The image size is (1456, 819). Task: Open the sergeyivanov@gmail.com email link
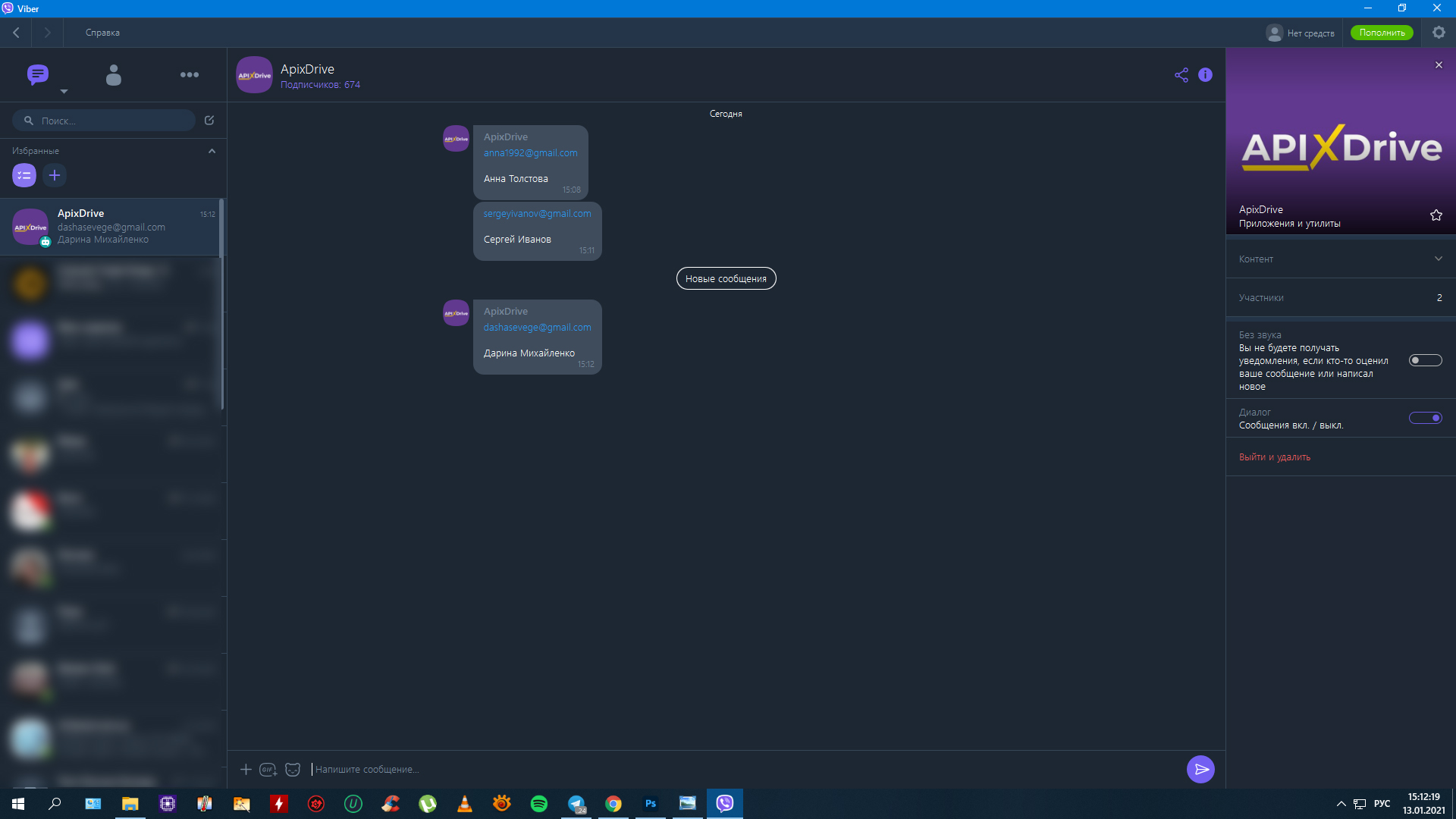coord(537,213)
